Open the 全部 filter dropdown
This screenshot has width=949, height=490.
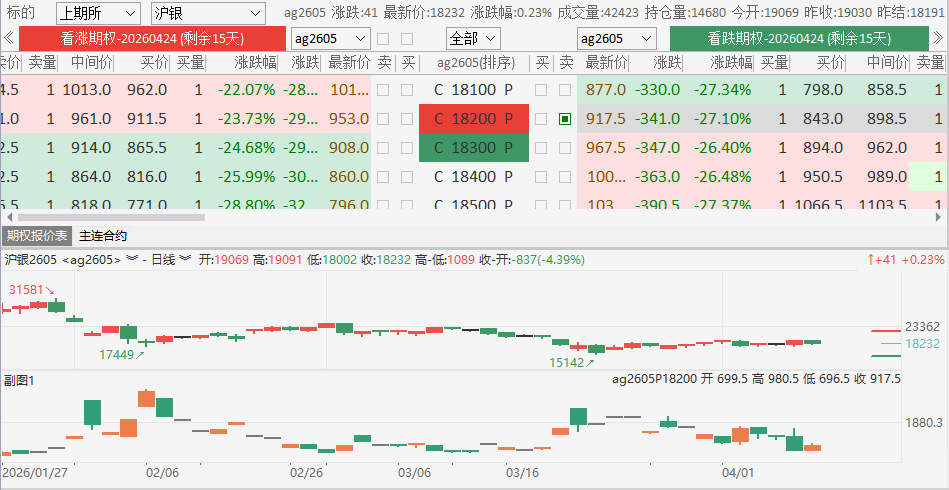point(473,39)
